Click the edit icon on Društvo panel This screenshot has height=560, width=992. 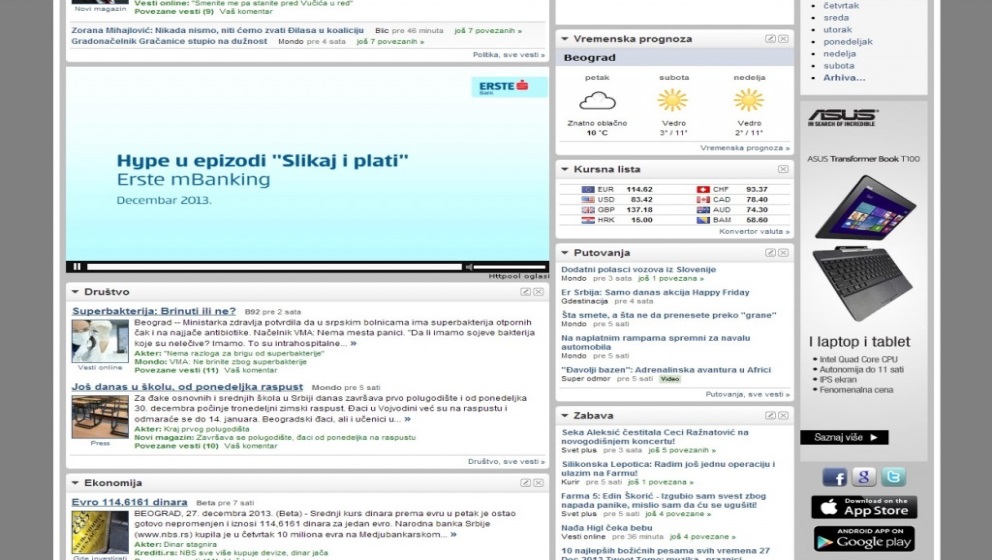526,292
